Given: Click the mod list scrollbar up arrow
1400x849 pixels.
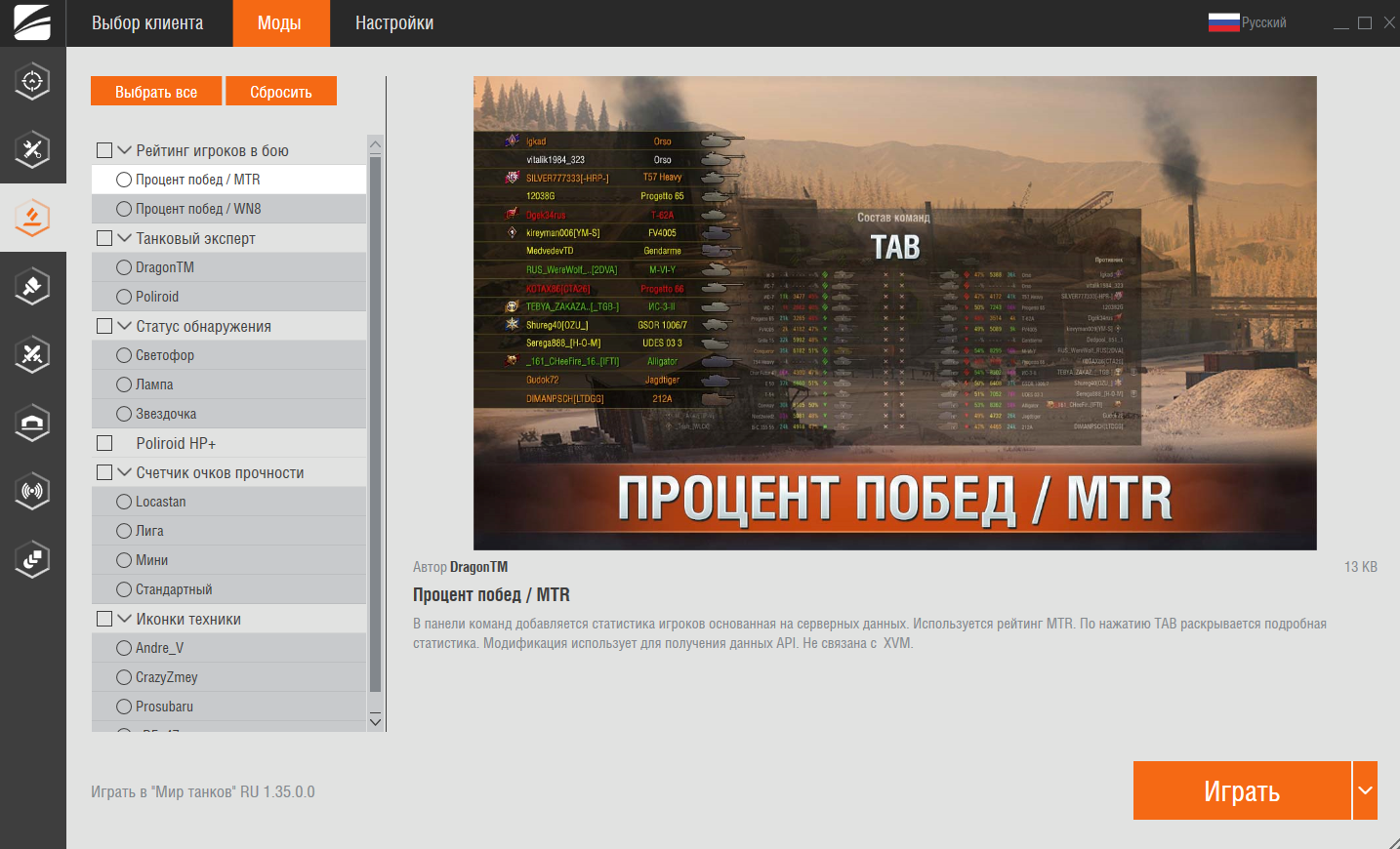Looking at the screenshot, I should pyautogui.click(x=375, y=144).
